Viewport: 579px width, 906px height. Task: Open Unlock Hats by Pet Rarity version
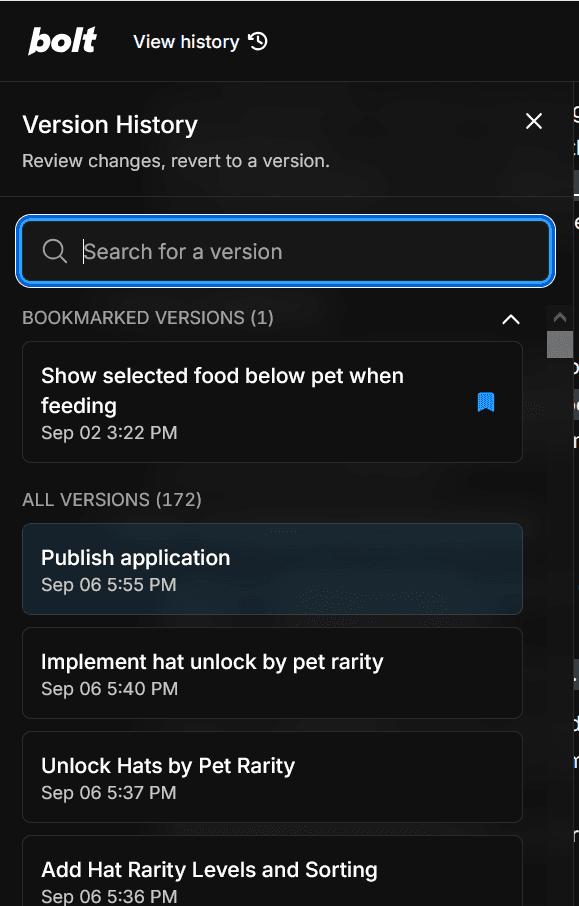pyautogui.click(x=272, y=777)
